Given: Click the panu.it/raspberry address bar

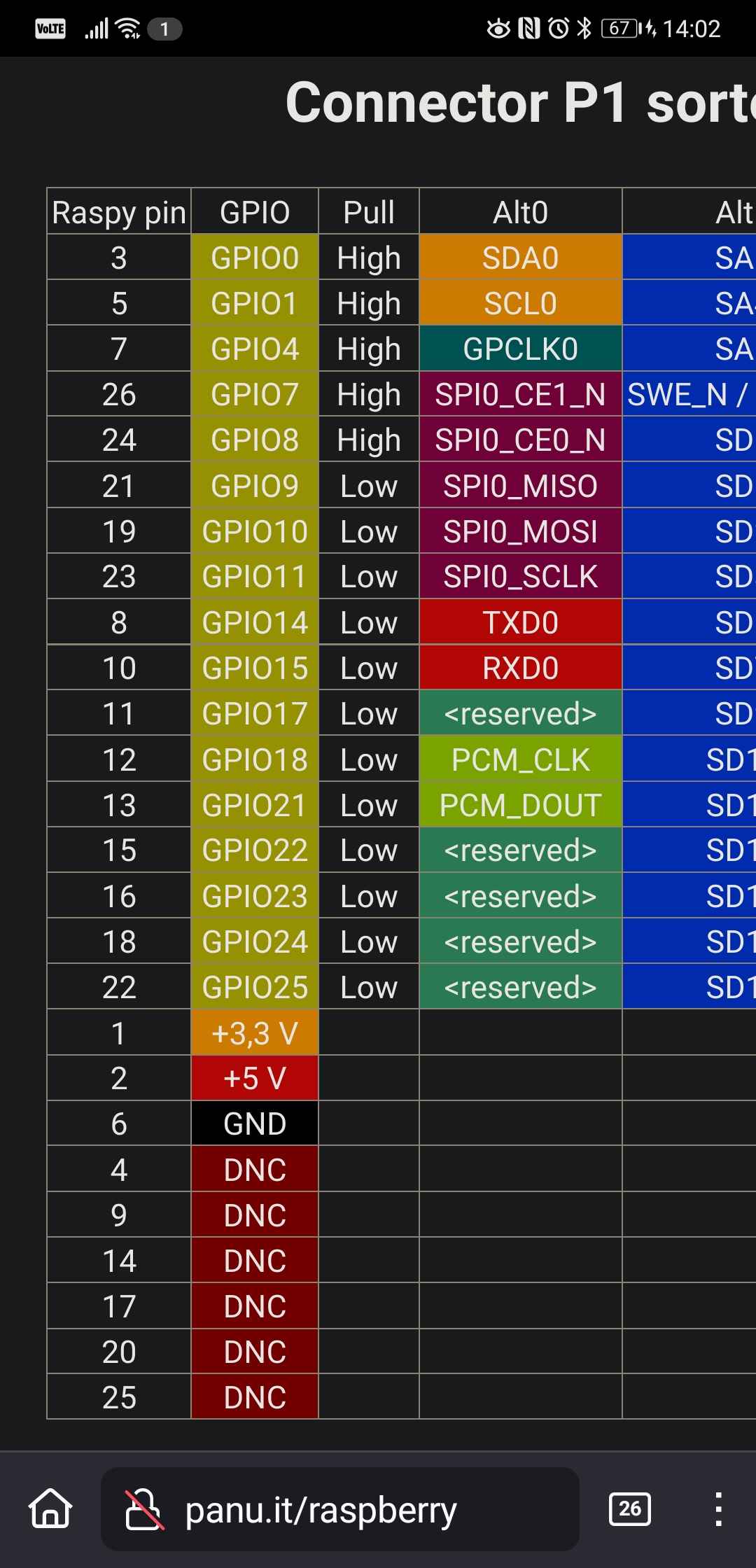Looking at the screenshot, I should (340, 1509).
